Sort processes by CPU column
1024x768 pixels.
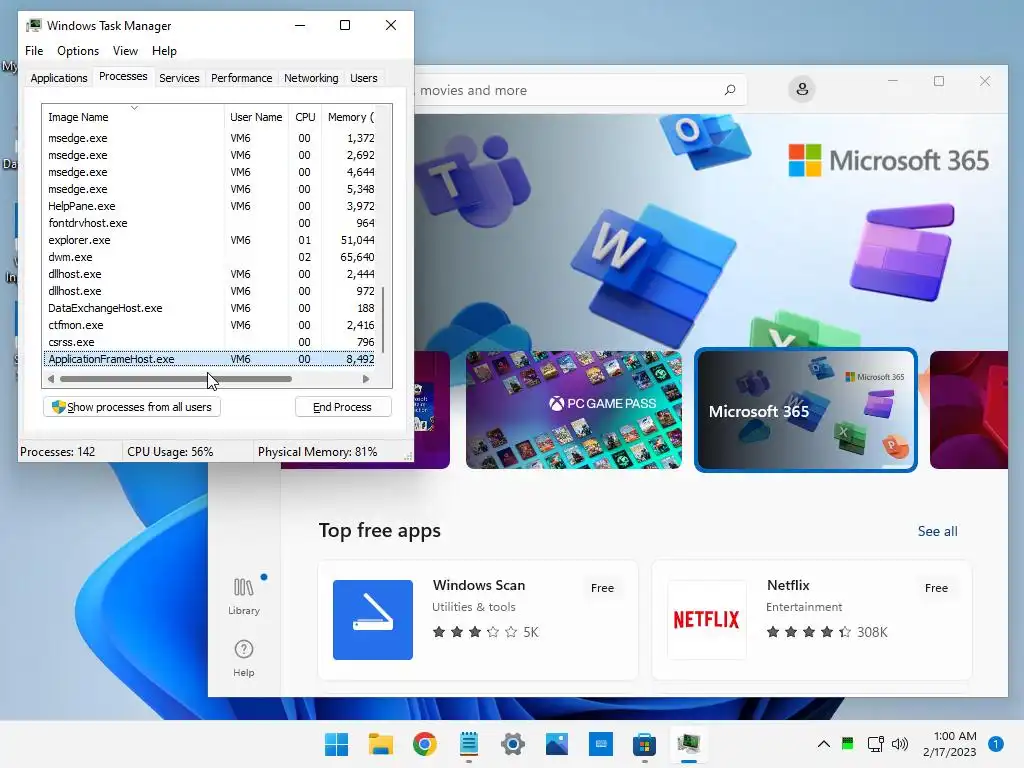point(305,117)
